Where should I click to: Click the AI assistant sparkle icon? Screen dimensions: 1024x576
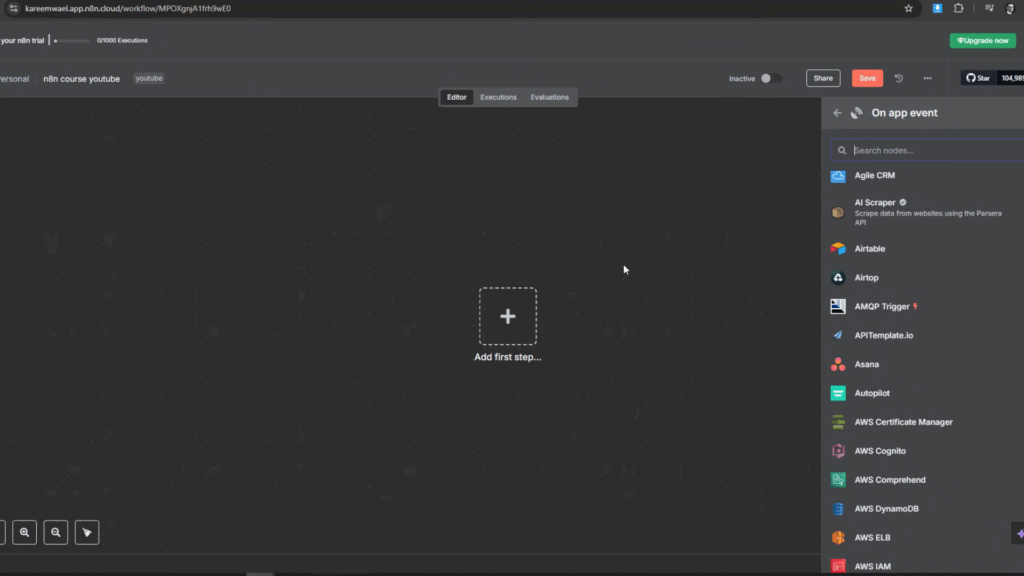pos(1019,534)
